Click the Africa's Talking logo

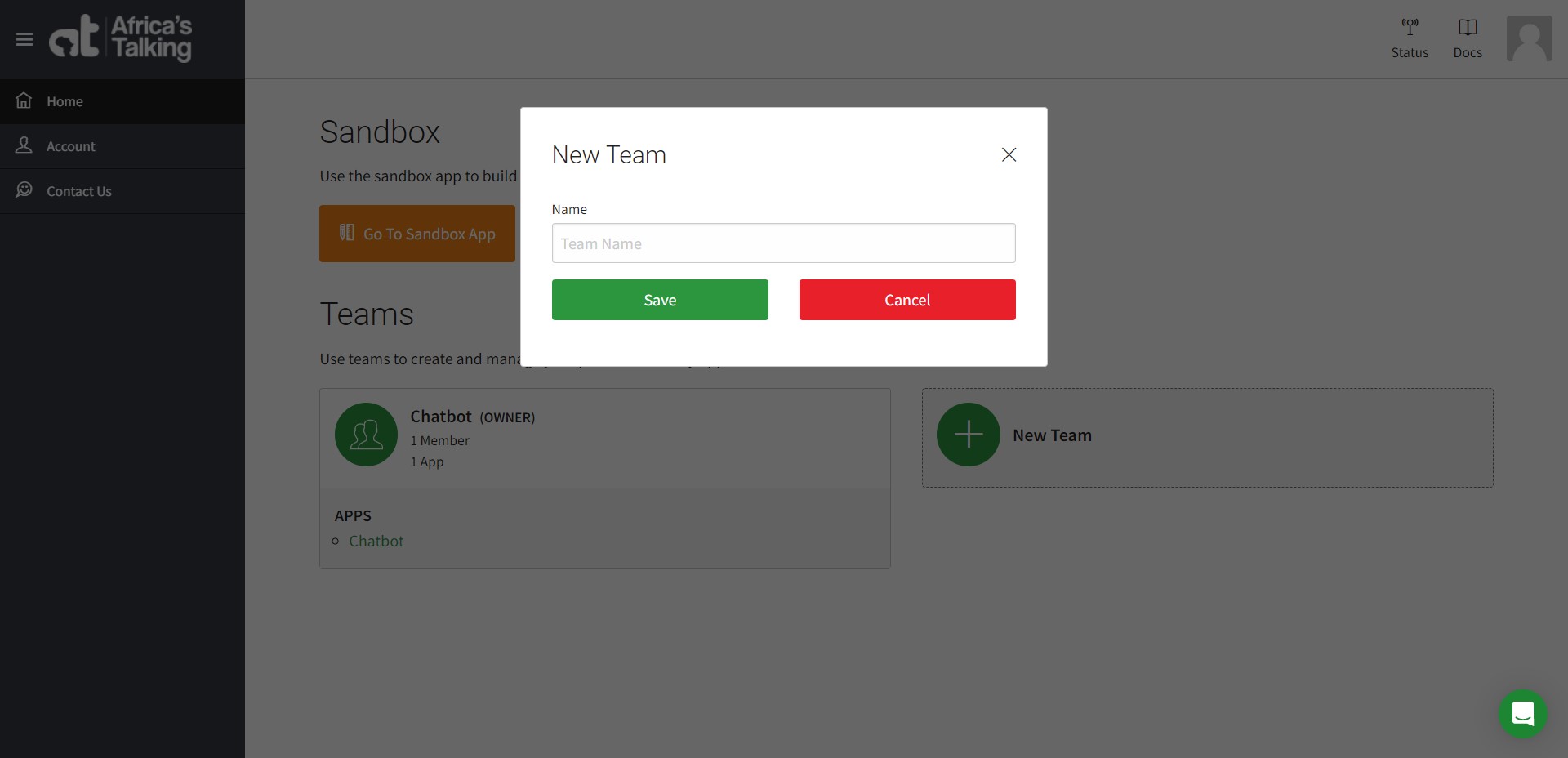(121, 38)
